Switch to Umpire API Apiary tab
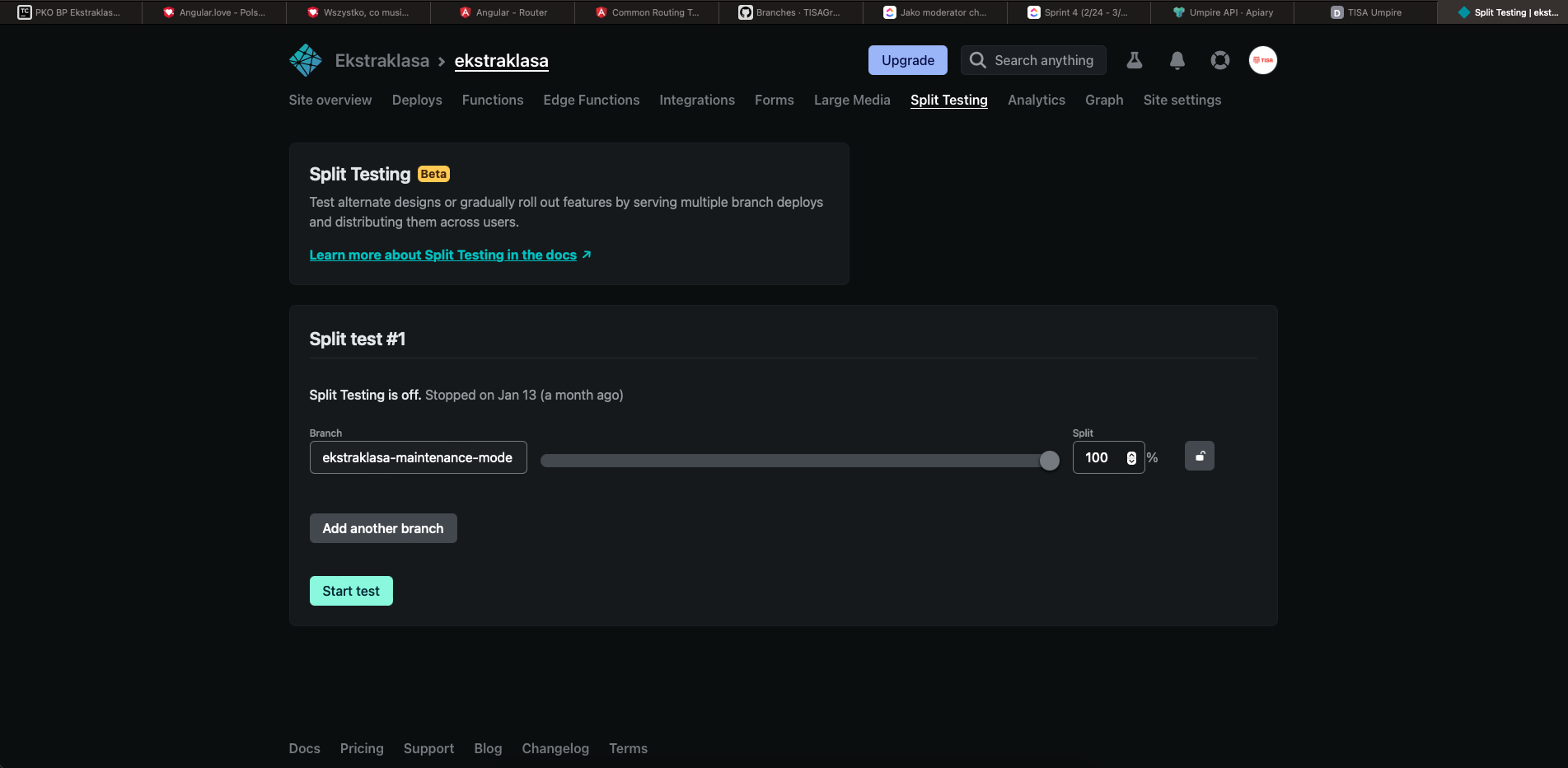The height and width of the screenshot is (768, 1568). 1223,12
